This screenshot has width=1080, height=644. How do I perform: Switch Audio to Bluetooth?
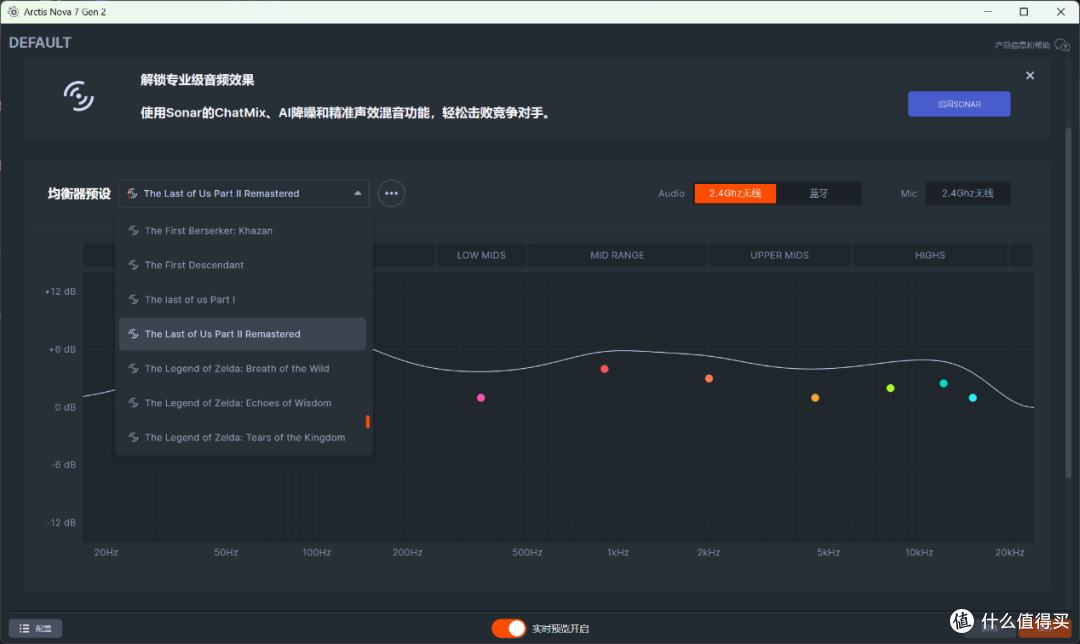click(818, 194)
